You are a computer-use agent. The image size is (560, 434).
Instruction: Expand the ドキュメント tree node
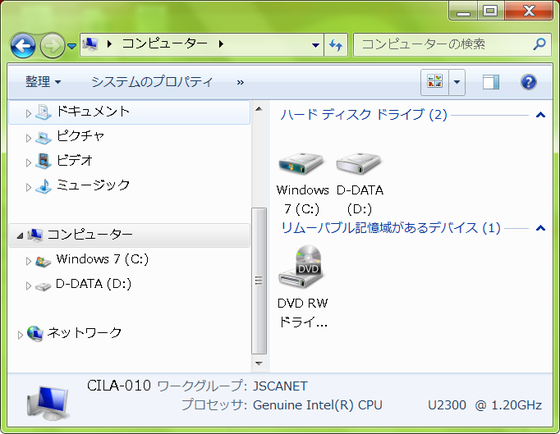coord(28,113)
